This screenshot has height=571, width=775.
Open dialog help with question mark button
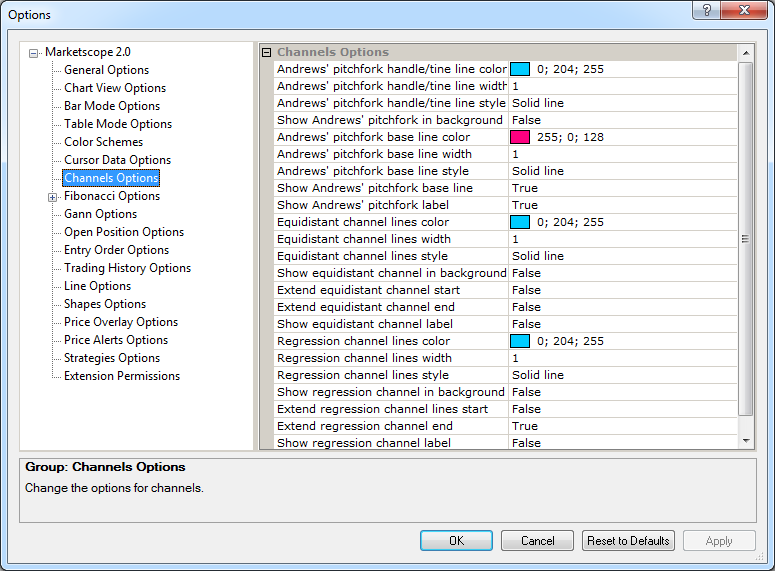tap(706, 10)
